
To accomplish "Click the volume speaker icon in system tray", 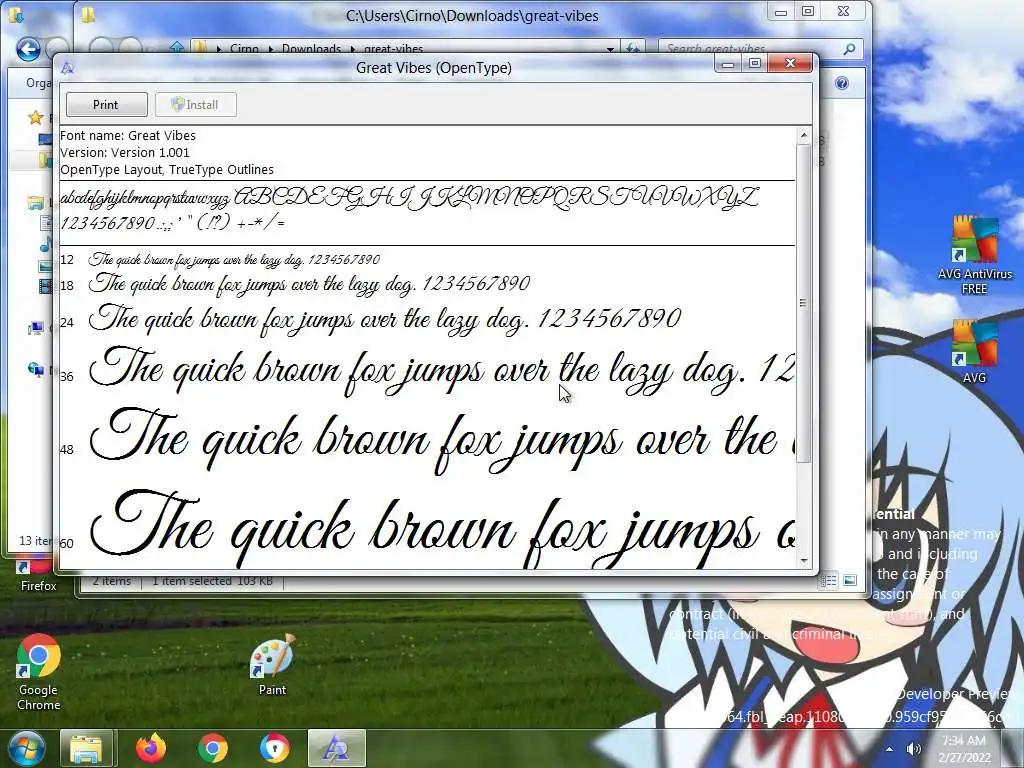I will pos(914,749).
